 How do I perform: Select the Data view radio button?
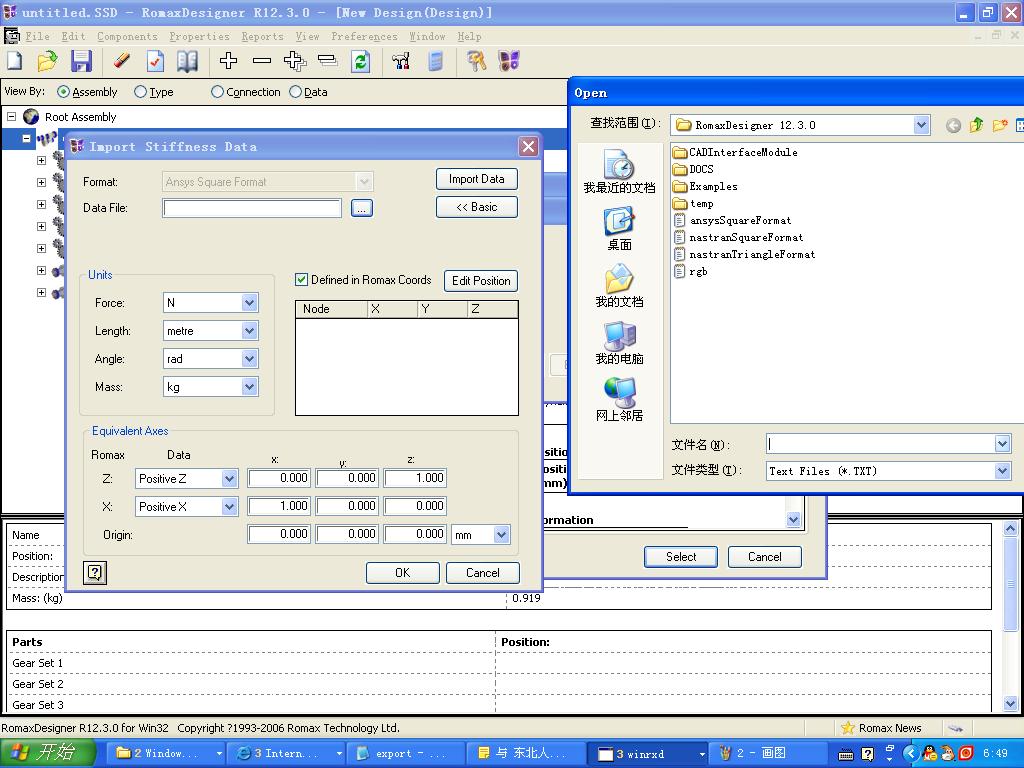pos(295,92)
